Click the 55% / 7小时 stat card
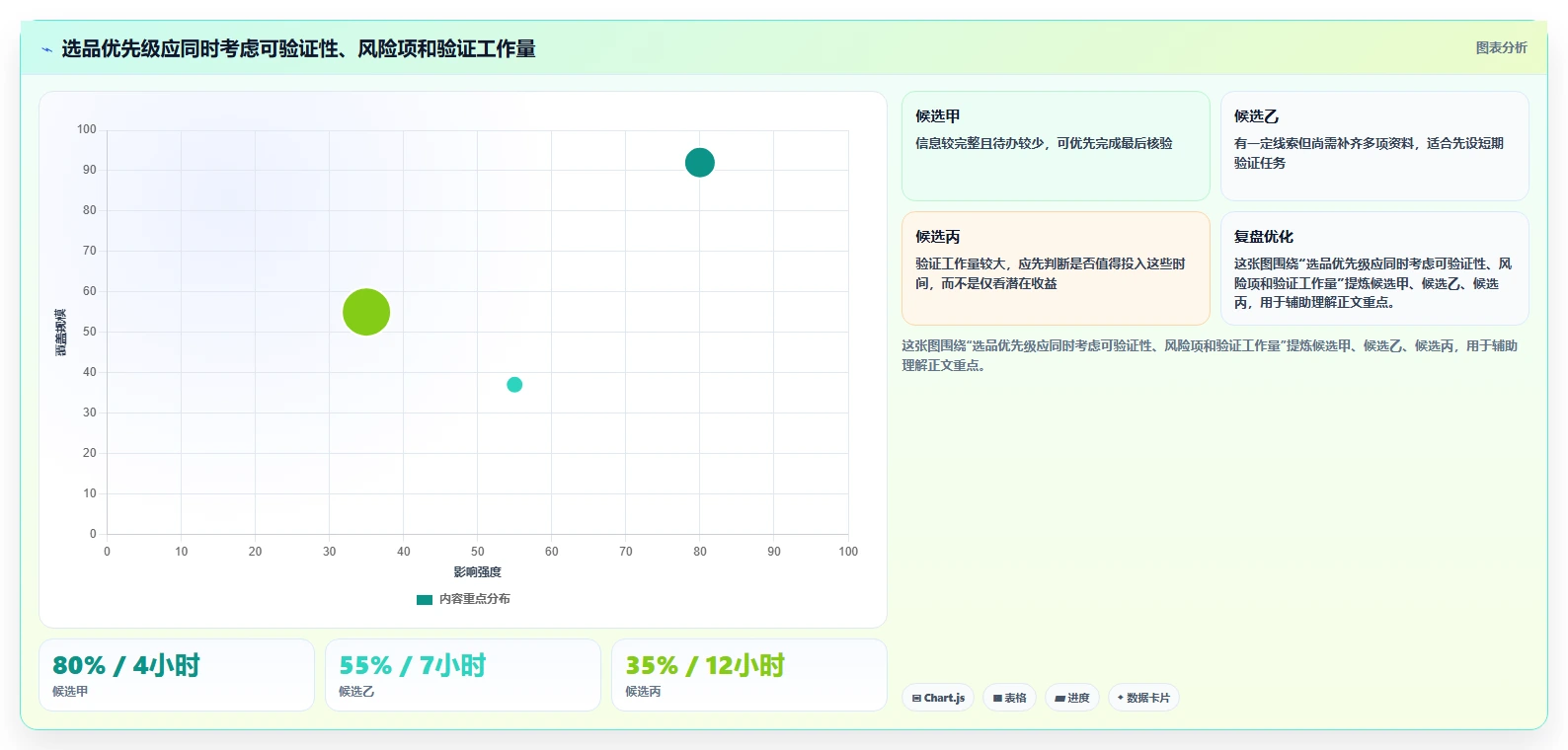The width and height of the screenshot is (1568, 750). click(x=463, y=675)
